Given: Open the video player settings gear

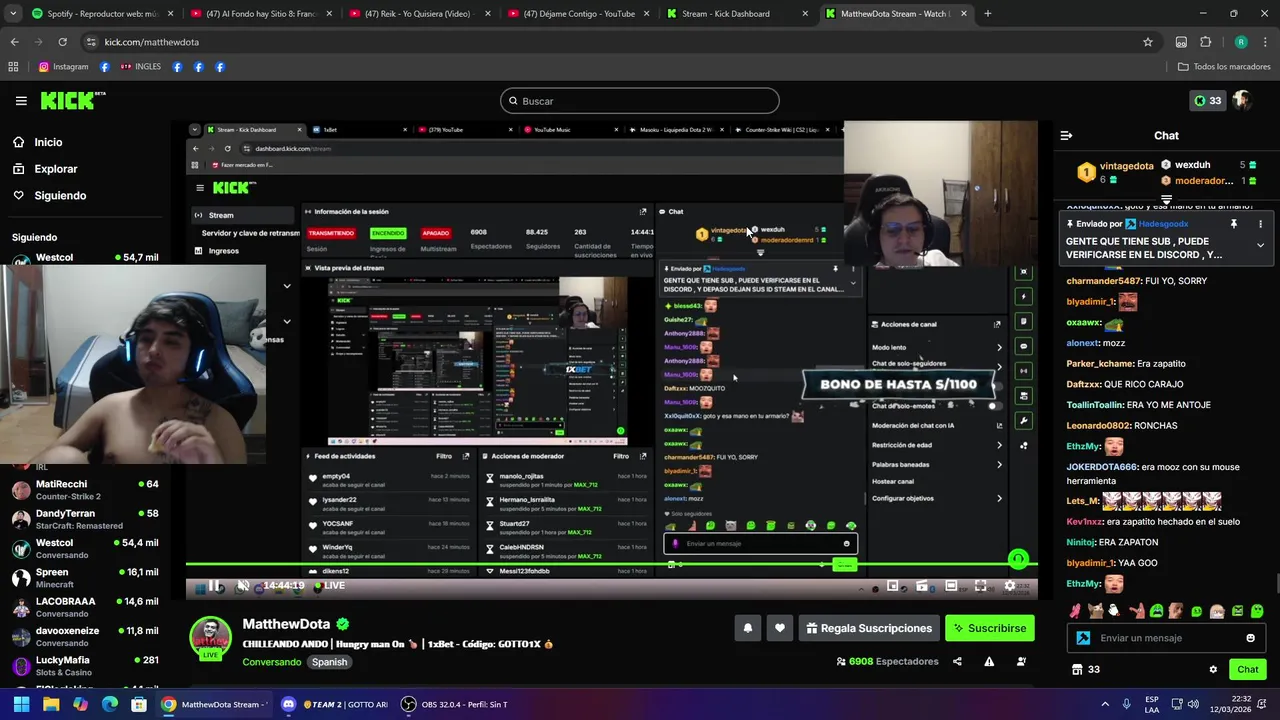Looking at the screenshot, I should (x=1009, y=586).
